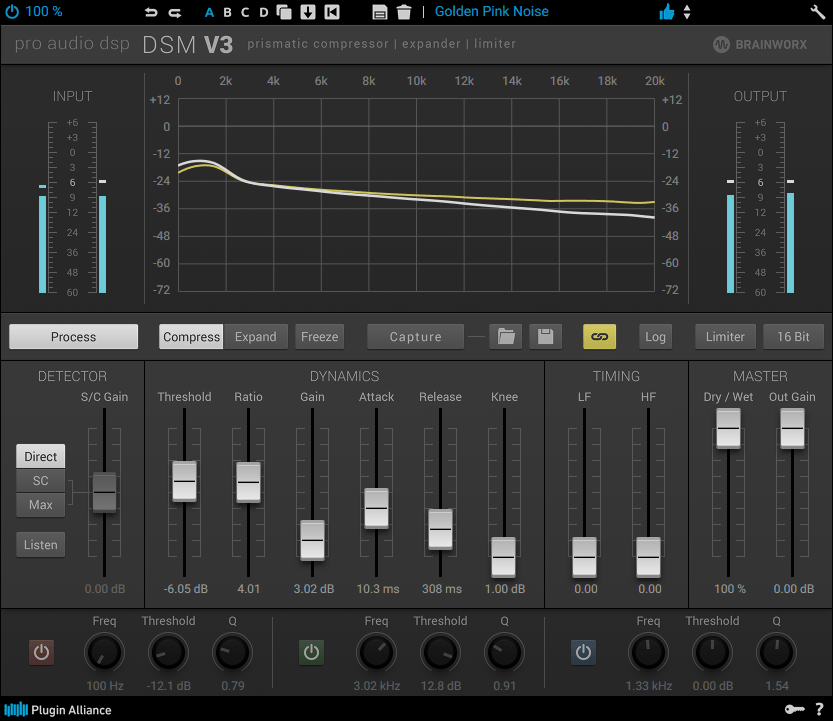833x721 pixels.
Task: Click the question mark help icon
Action: click(x=819, y=709)
